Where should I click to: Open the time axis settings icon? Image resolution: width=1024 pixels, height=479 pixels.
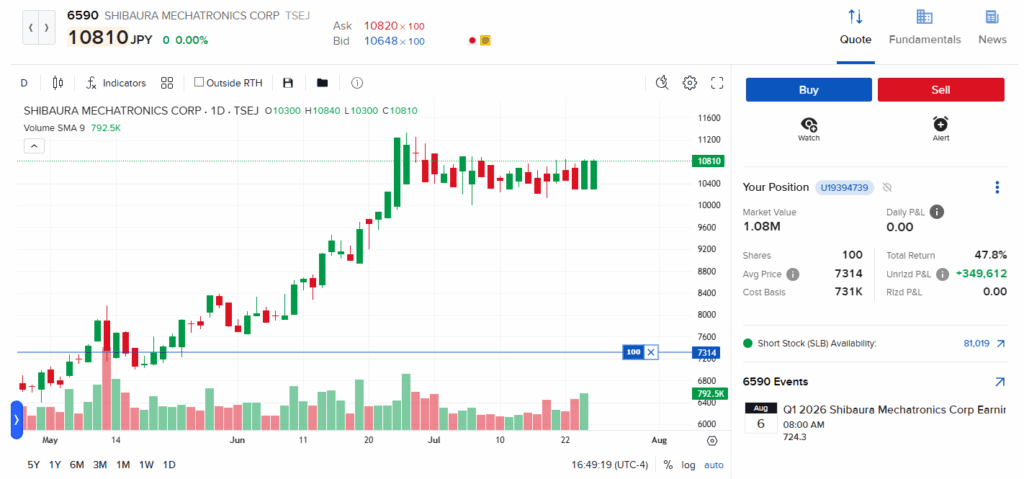click(x=712, y=440)
